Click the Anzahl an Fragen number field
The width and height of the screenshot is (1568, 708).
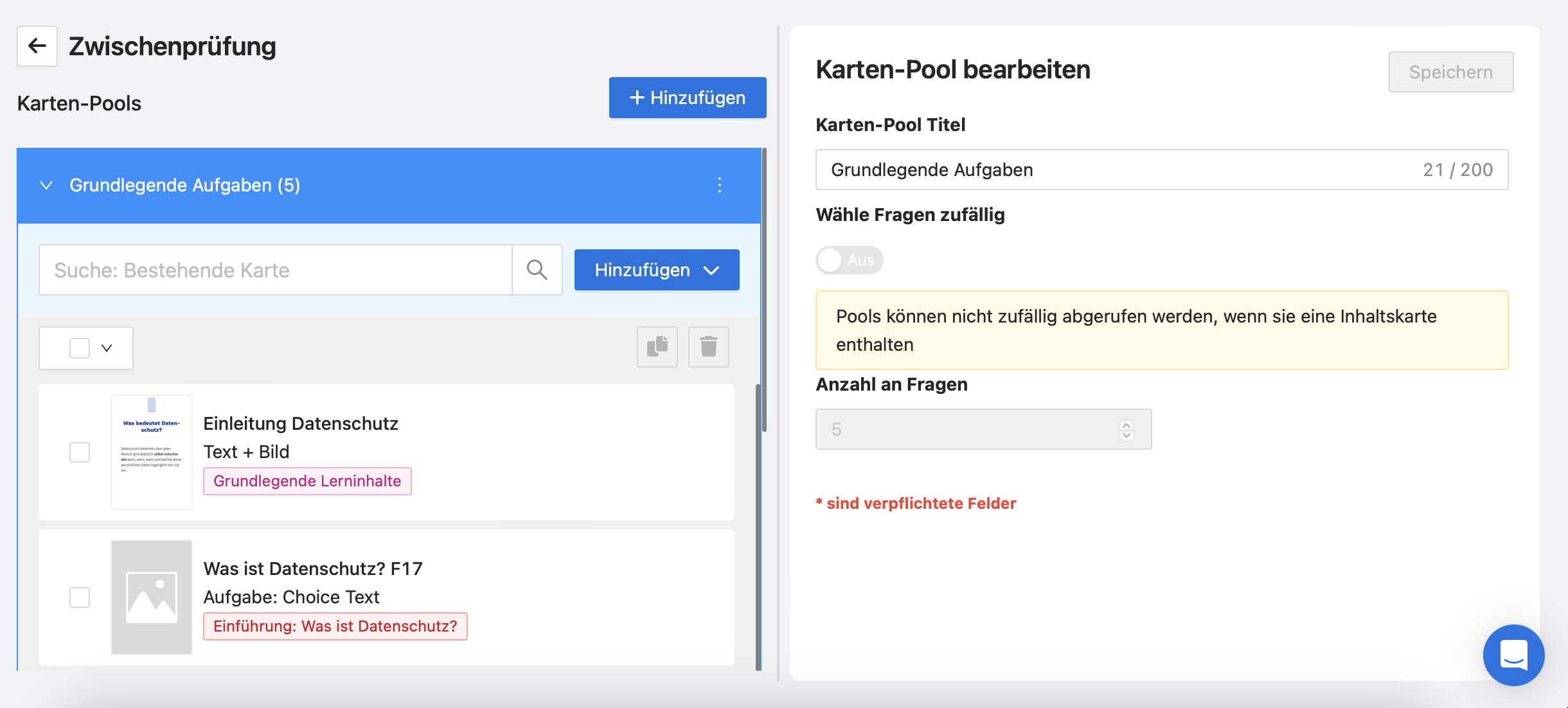[983, 429]
